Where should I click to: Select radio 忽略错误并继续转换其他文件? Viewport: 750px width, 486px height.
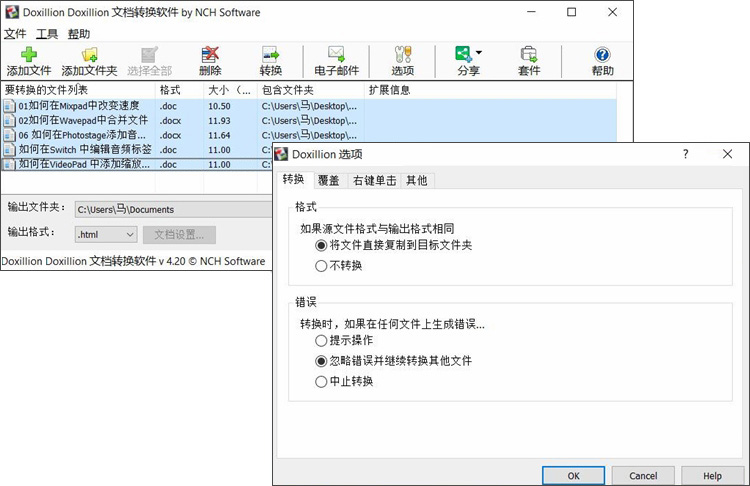pyautogui.click(x=321, y=361)
